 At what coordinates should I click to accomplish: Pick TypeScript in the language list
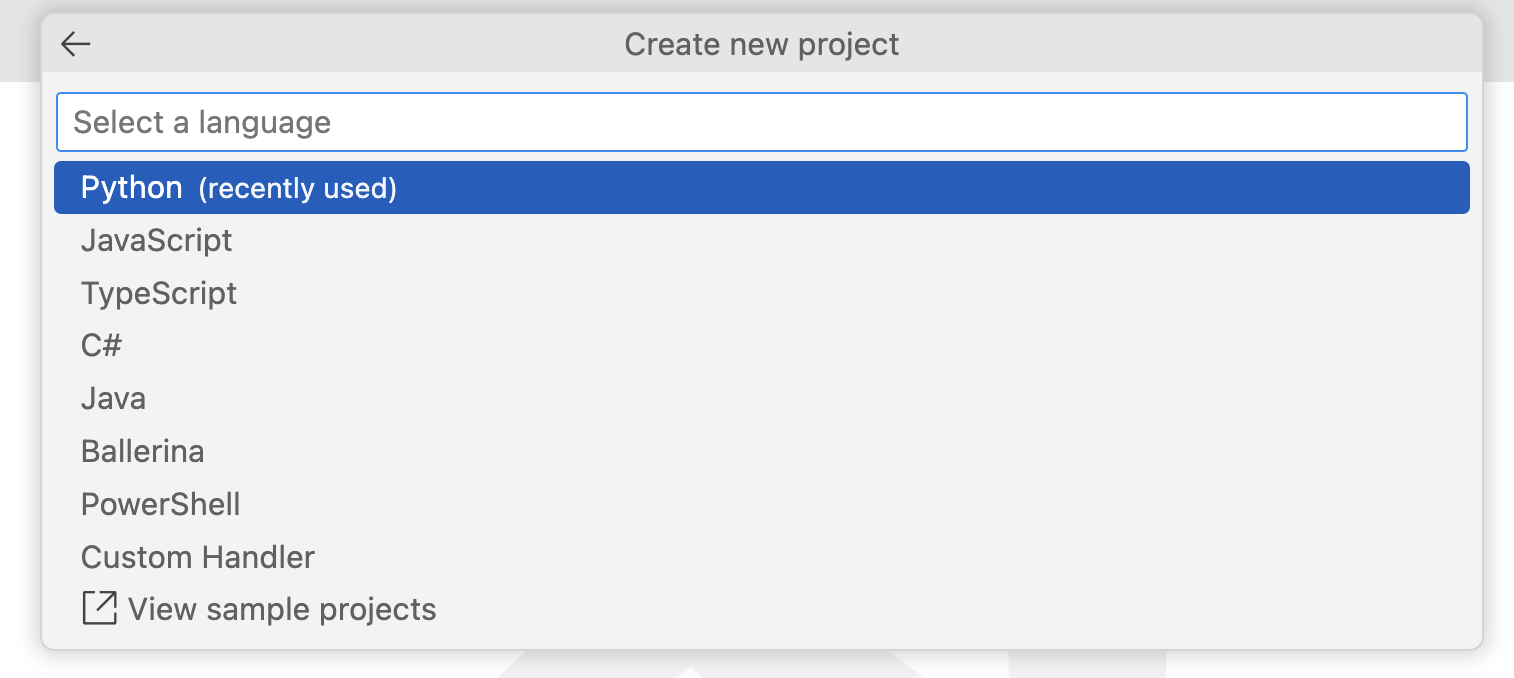tap(159, 293)
